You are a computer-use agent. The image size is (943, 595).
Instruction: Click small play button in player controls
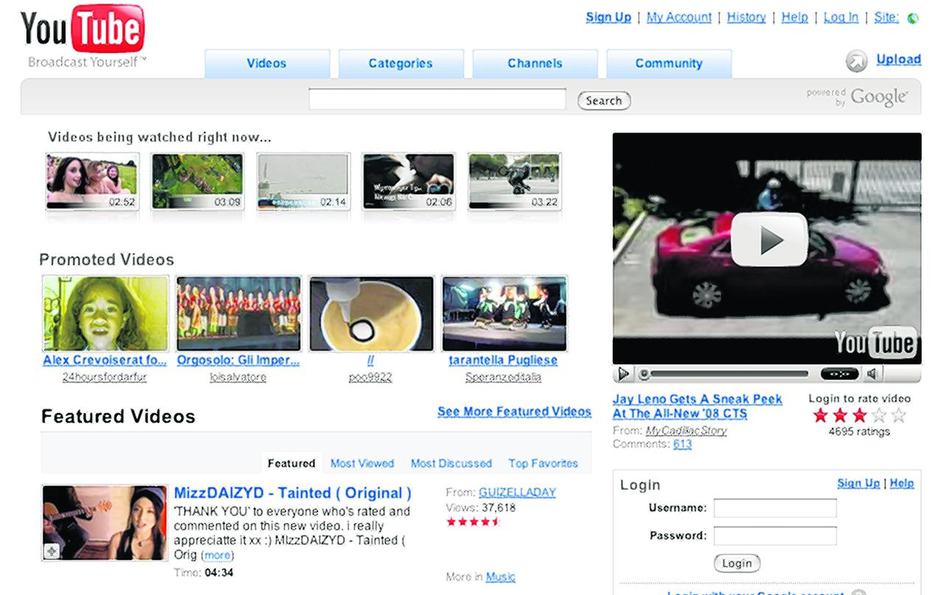click(x=624, y=374)
